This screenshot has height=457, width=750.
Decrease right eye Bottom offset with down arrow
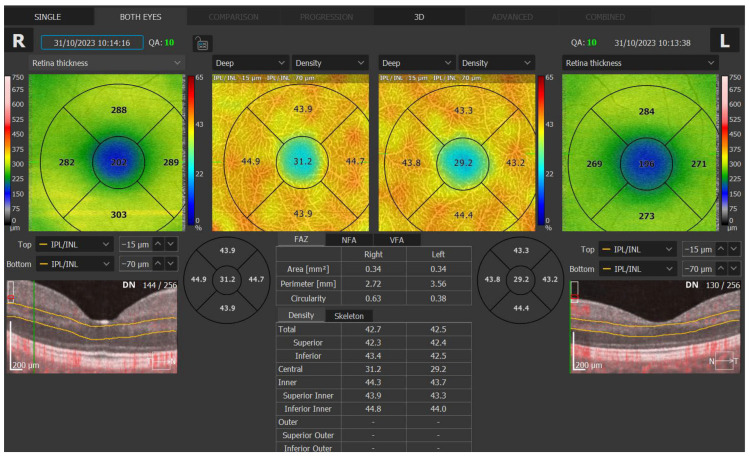coord(170,264)
